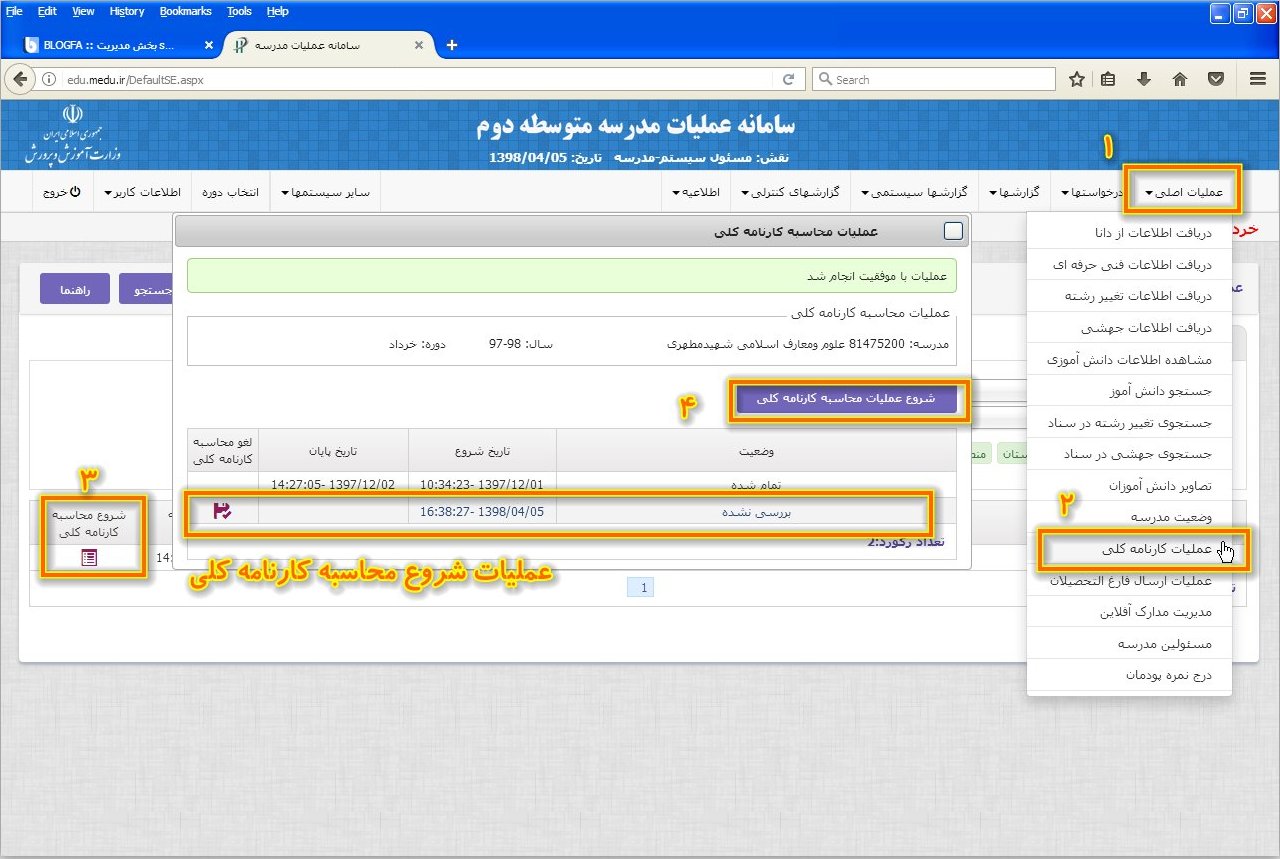Image resolution: width=1280 pixels, height=859 pixels.
Task: Click the cancel calculation icon in the table row
Action: tap(222, 511)
